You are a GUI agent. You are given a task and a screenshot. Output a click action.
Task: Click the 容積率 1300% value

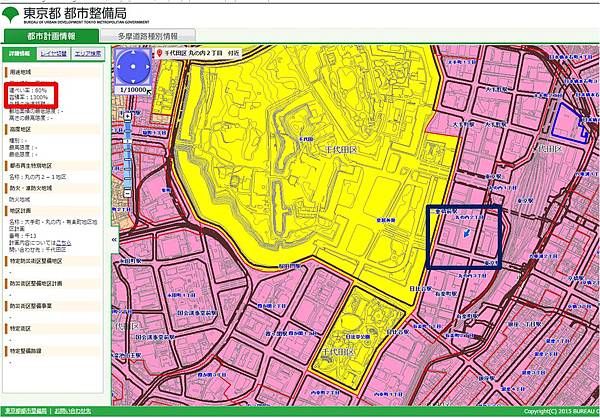[29, 98]
